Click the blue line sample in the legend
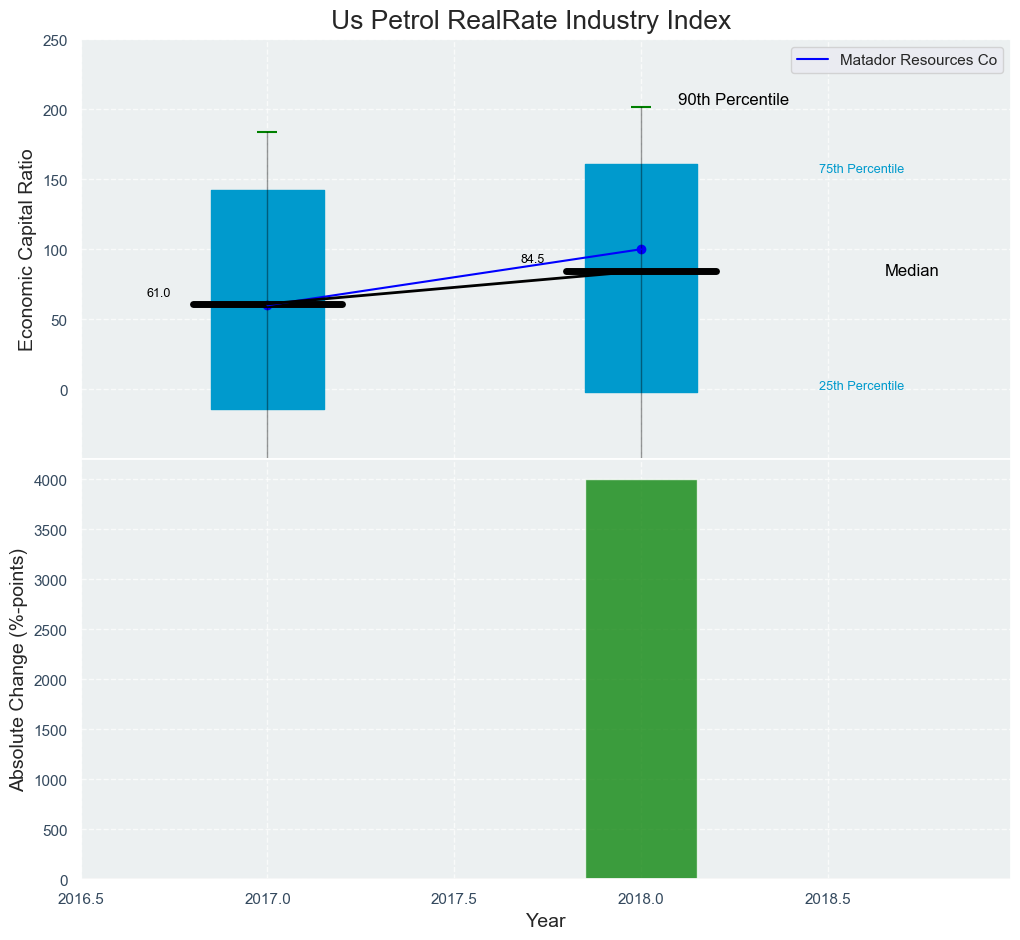Viewport: 1020px width, 940px height. (x=813, y=60)
